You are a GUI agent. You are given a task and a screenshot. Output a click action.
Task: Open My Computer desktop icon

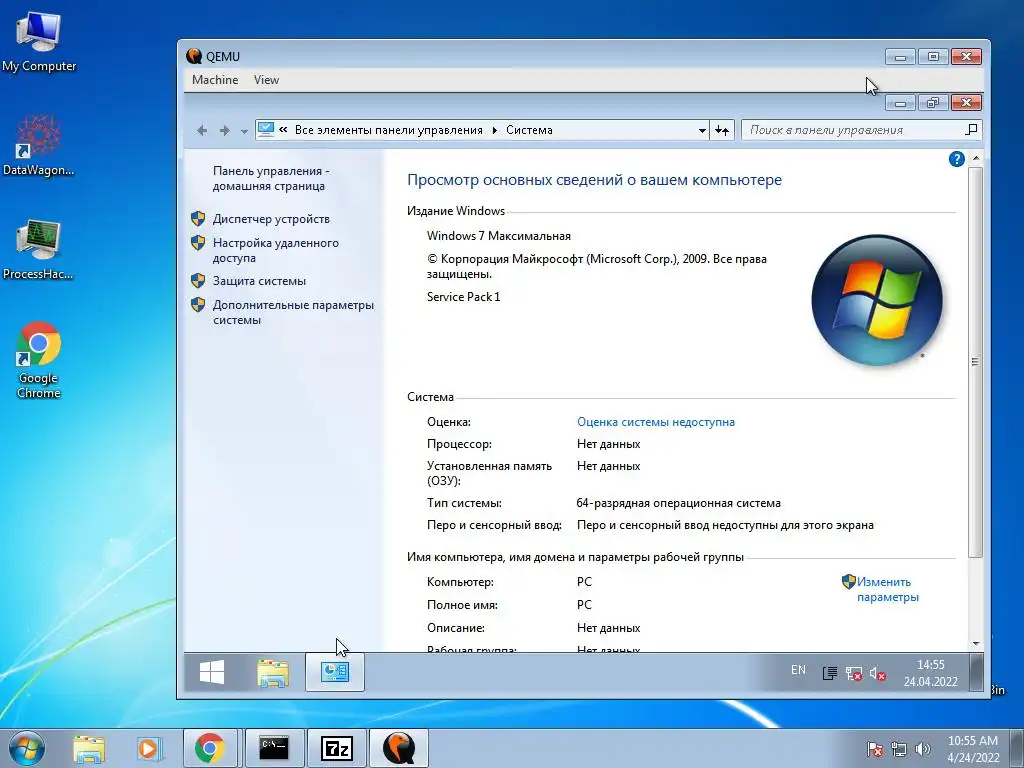pos(39,42)
